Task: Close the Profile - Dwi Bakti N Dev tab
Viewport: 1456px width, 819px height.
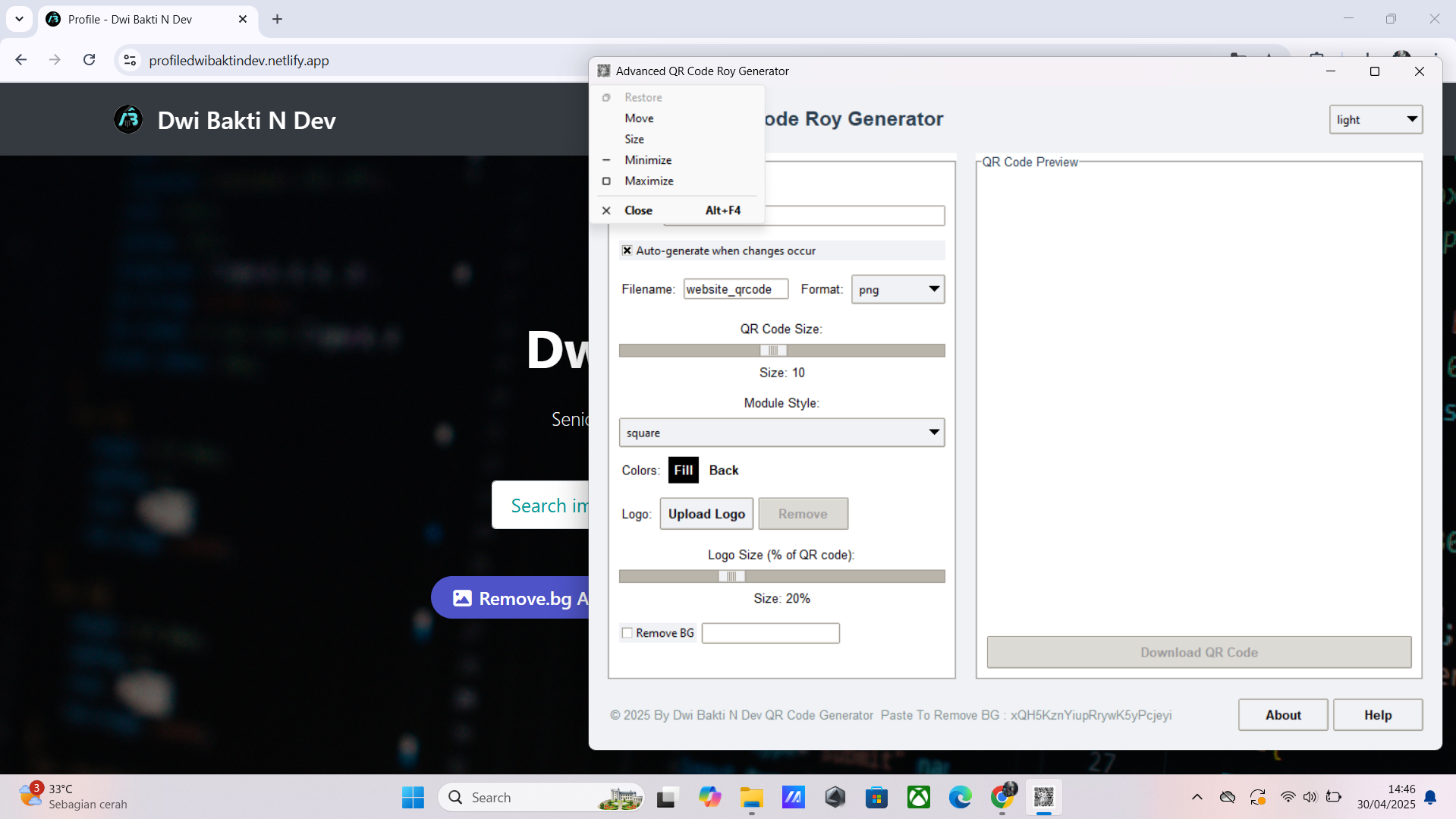Action: (x=243, y=19)
